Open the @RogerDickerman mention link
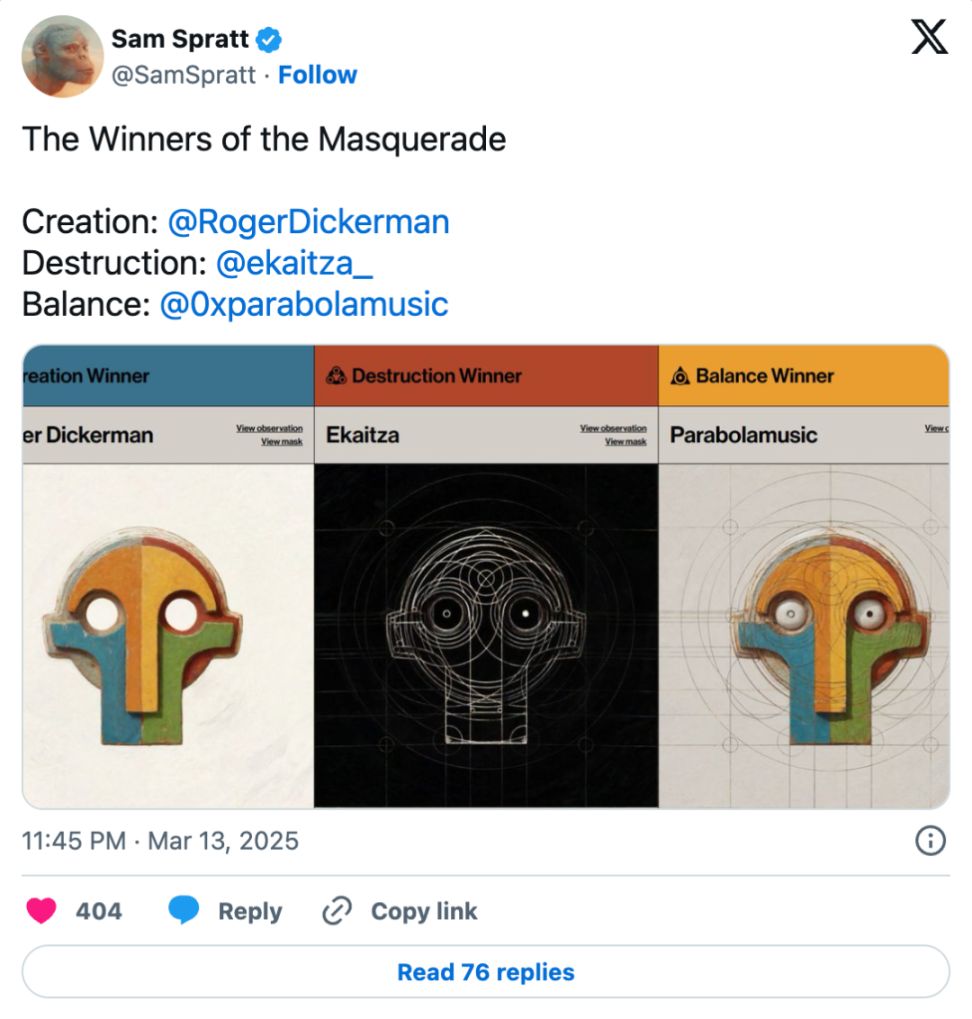Image resolution: width=972 pixels, height=1019 pixels. (x=308, y=221)
